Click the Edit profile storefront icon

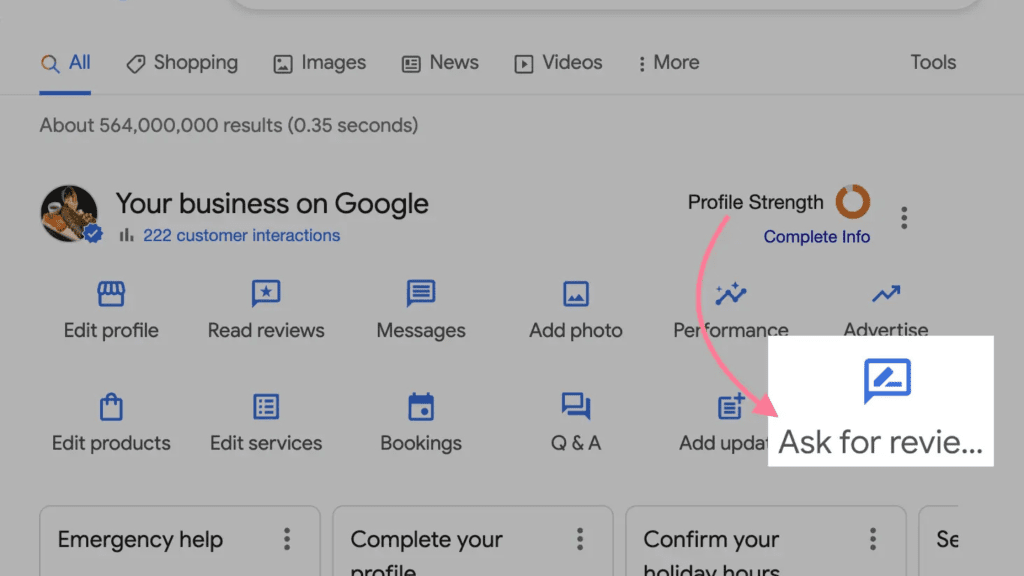tap(111, 294)
